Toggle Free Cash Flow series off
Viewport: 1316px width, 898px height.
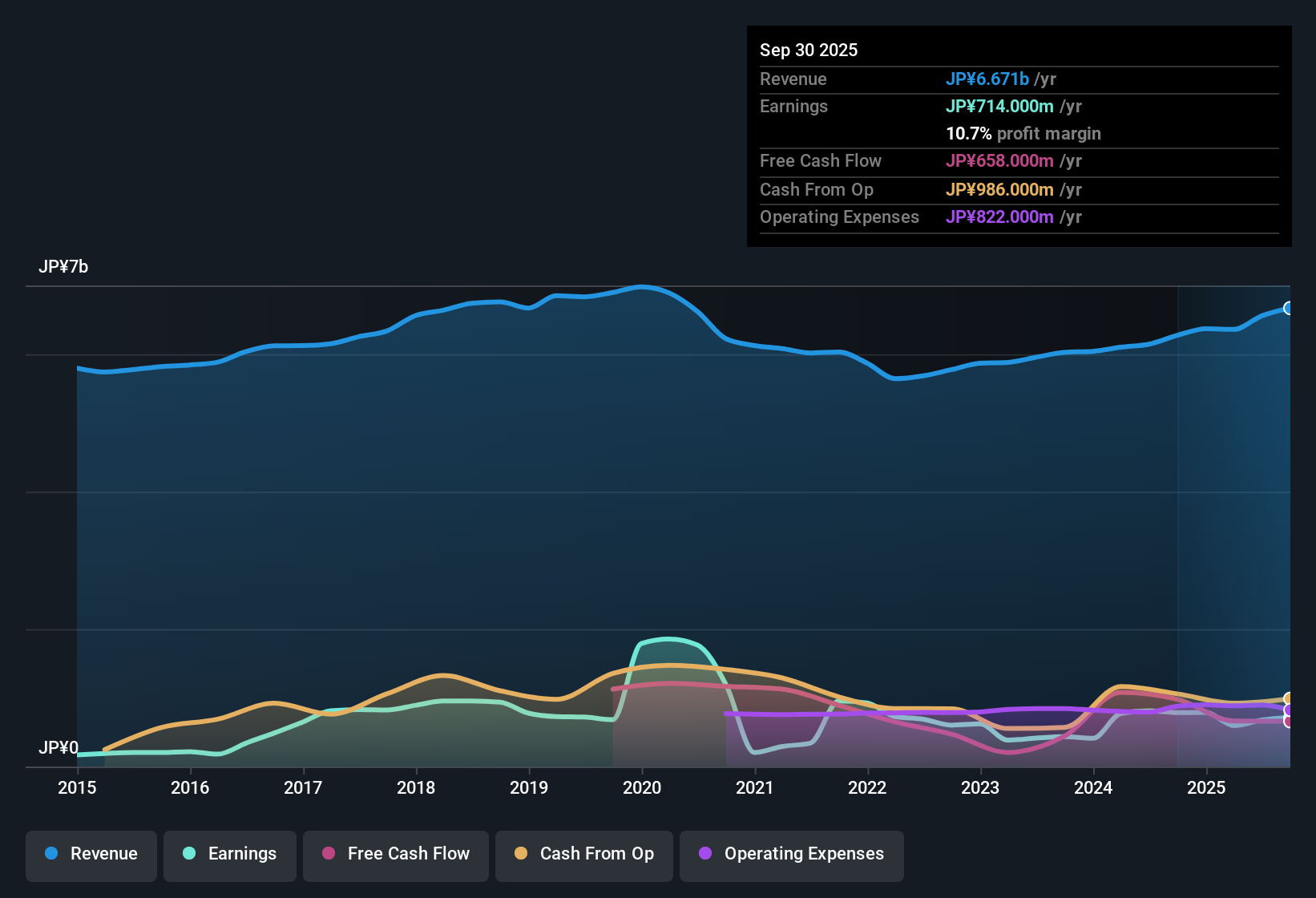(x=395, y=855)
